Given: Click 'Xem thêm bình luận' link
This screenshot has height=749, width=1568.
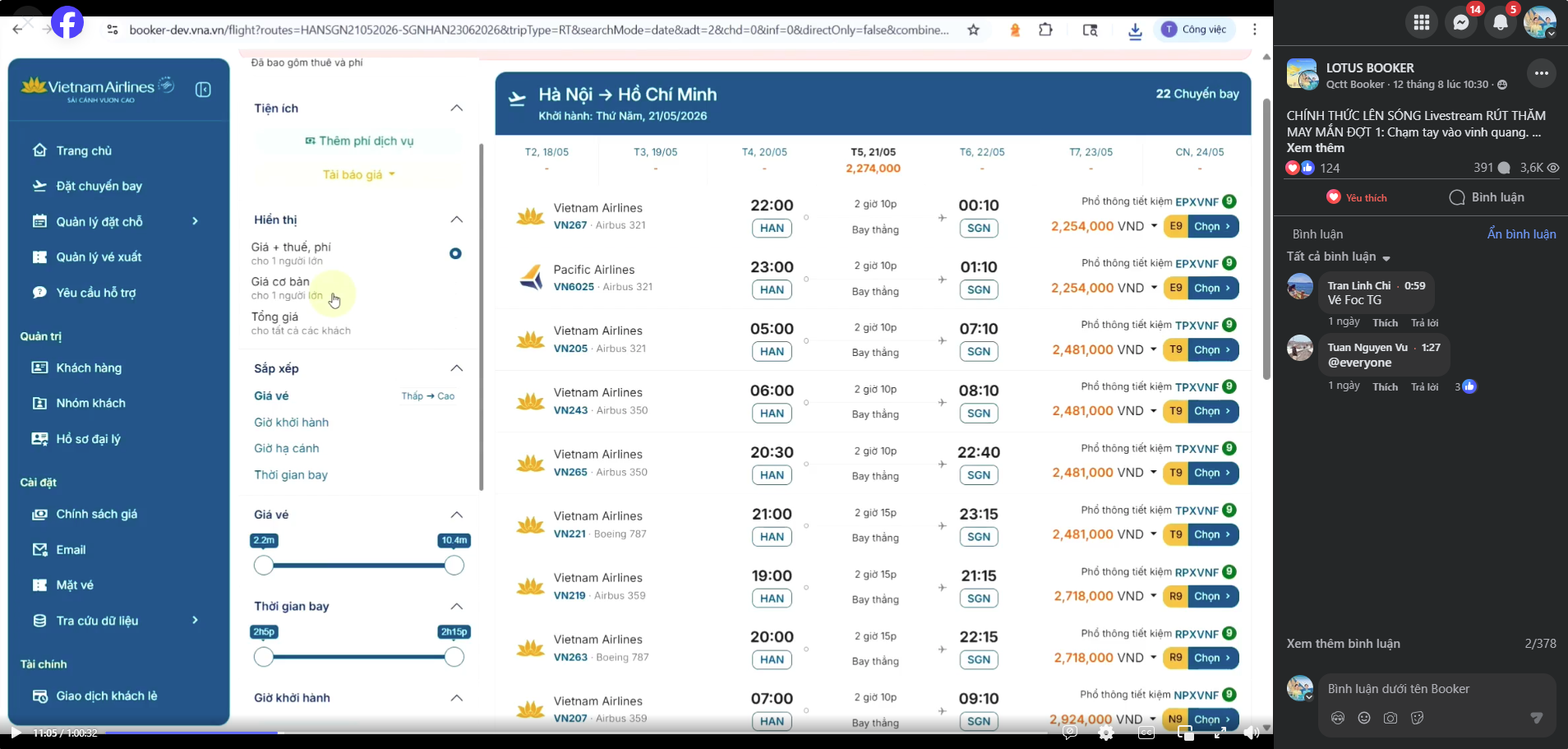Looking at the screenshot, I should pos(1344,644).
